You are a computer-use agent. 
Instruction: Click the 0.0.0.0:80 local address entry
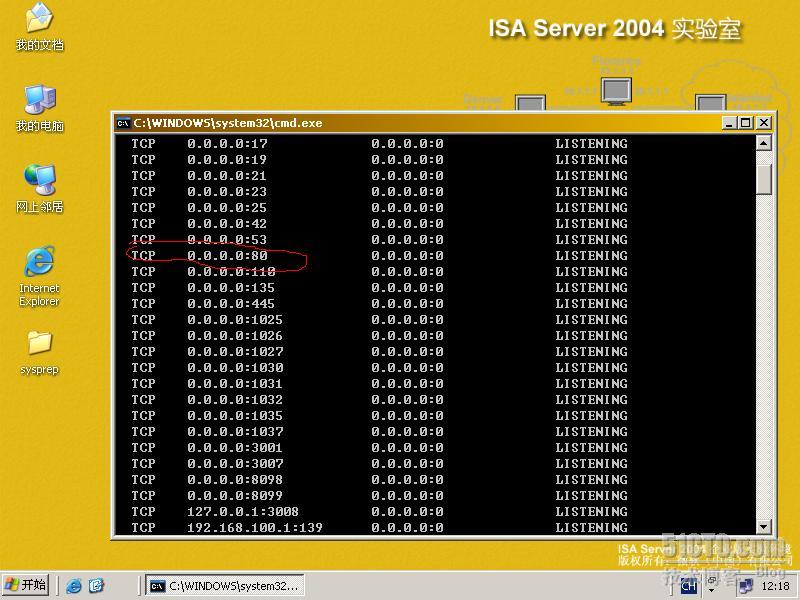point(227,255)
